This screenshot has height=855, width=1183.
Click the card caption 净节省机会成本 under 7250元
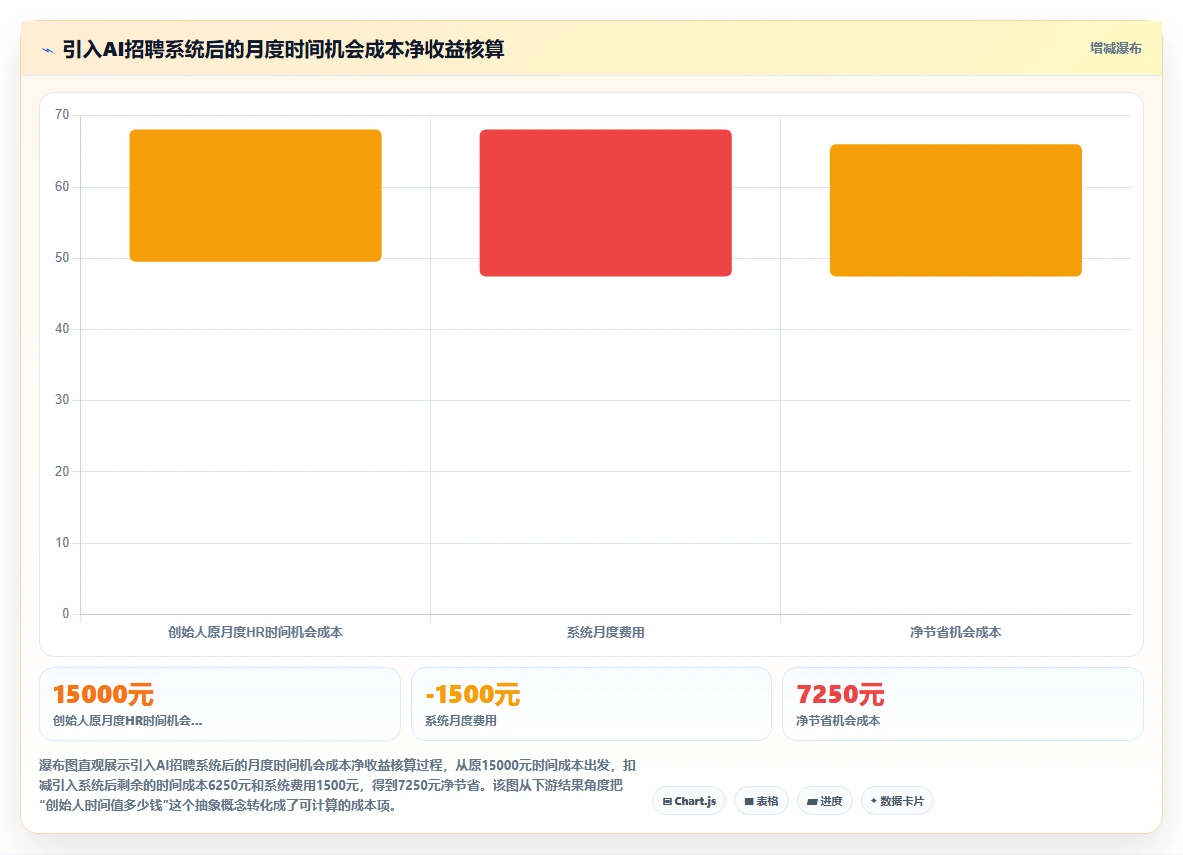(838, 721)
